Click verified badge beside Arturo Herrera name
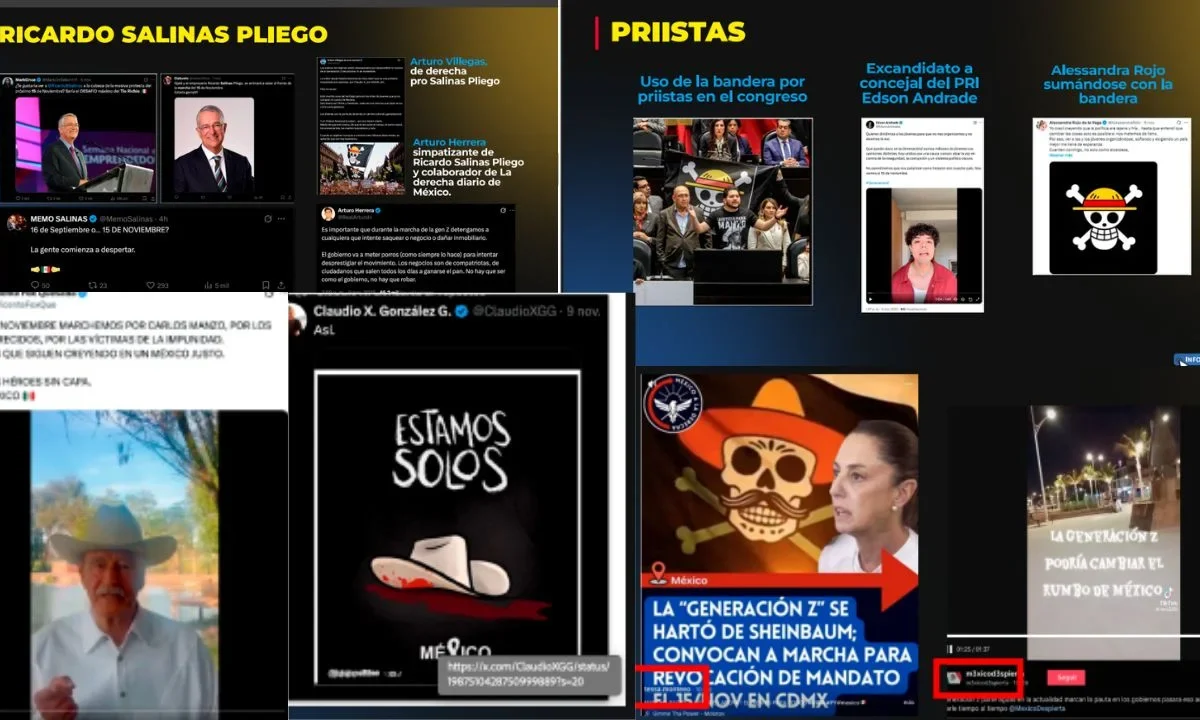1200x720 pixels. click(378, 210)
